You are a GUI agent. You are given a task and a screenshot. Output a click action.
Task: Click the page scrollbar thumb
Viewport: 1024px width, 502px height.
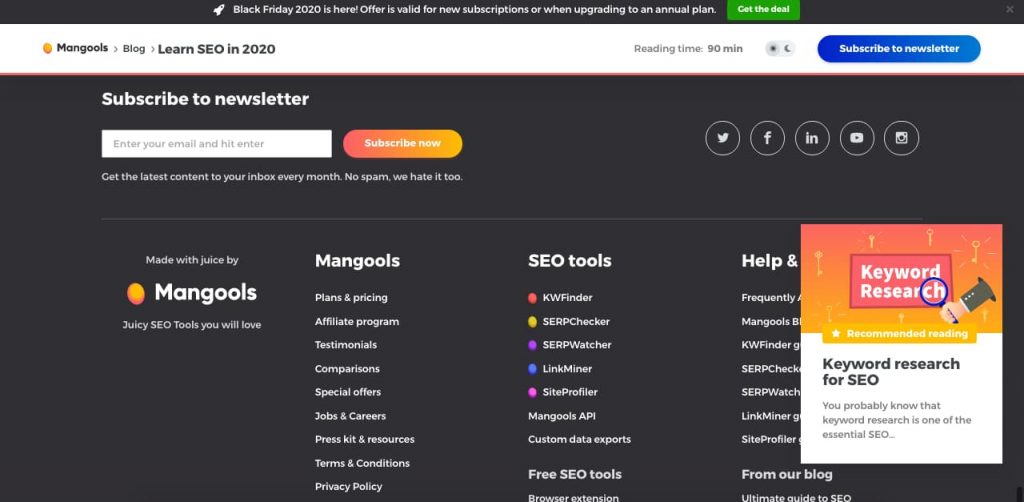(x=1019, y=494)
